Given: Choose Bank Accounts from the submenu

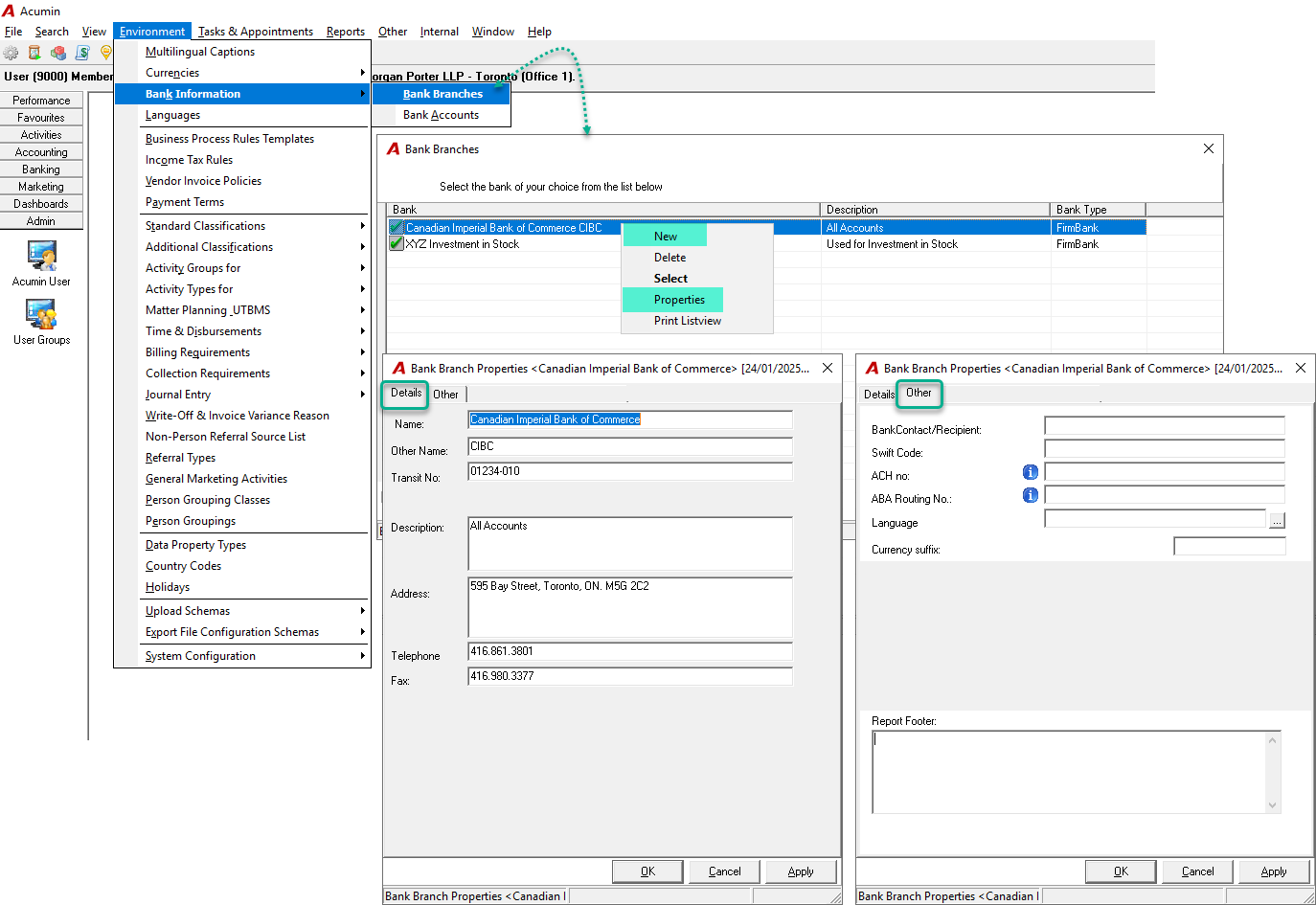Looking at the screenshot, I should [x=441, y=115].
